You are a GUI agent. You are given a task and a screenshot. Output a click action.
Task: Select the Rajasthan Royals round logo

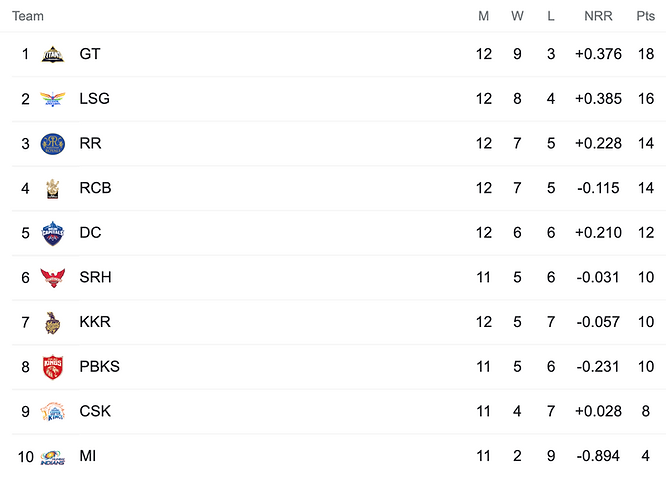[53, 144]
